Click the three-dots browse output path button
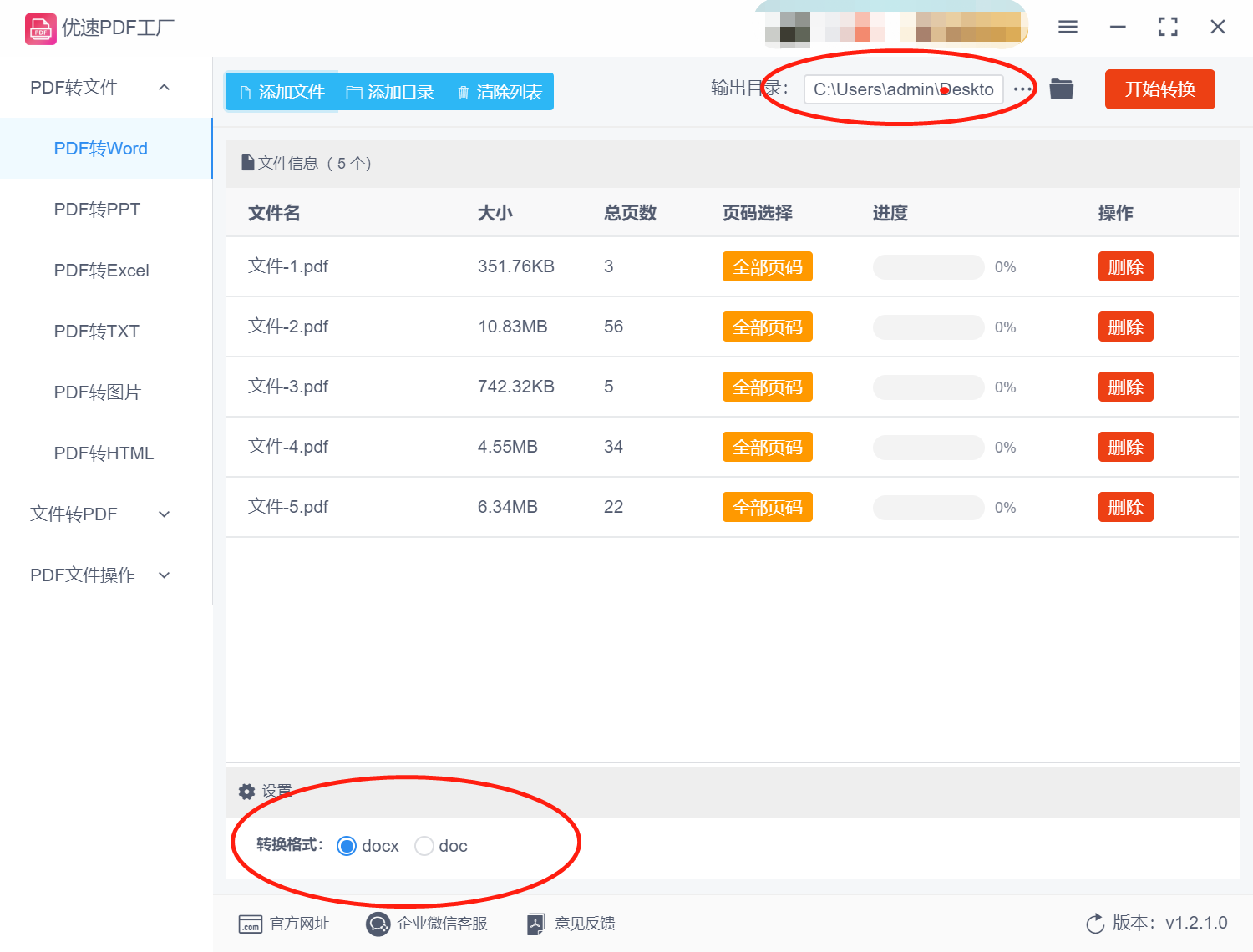 click(x=1022, y=89)
